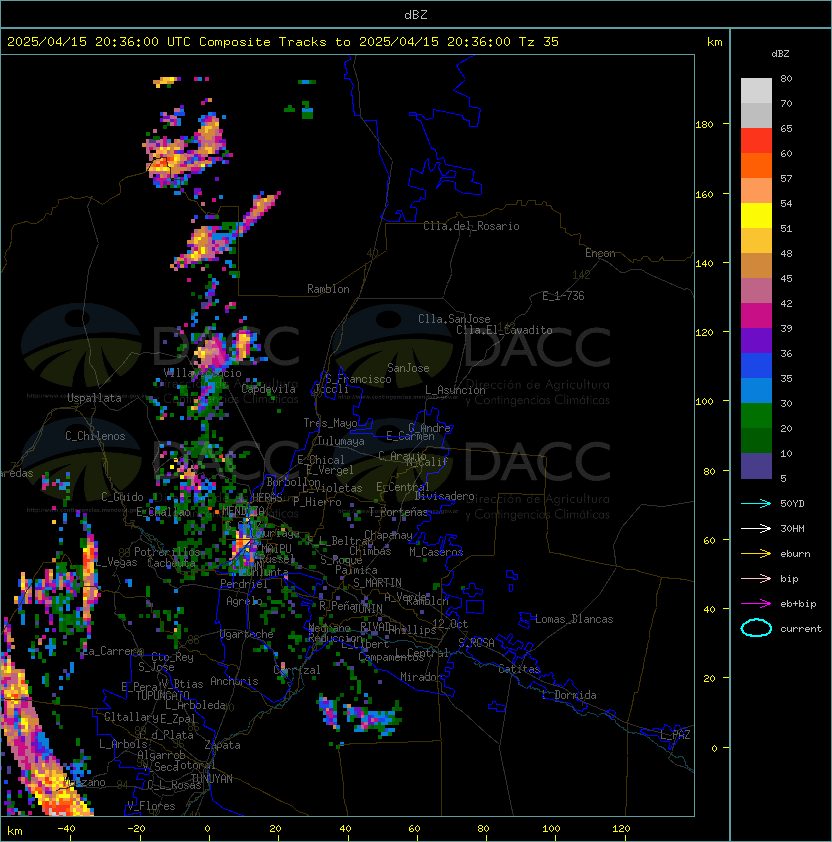Click the 'eburn' legend label
Viewport: 832px width, 842px height.
point(795,554)
